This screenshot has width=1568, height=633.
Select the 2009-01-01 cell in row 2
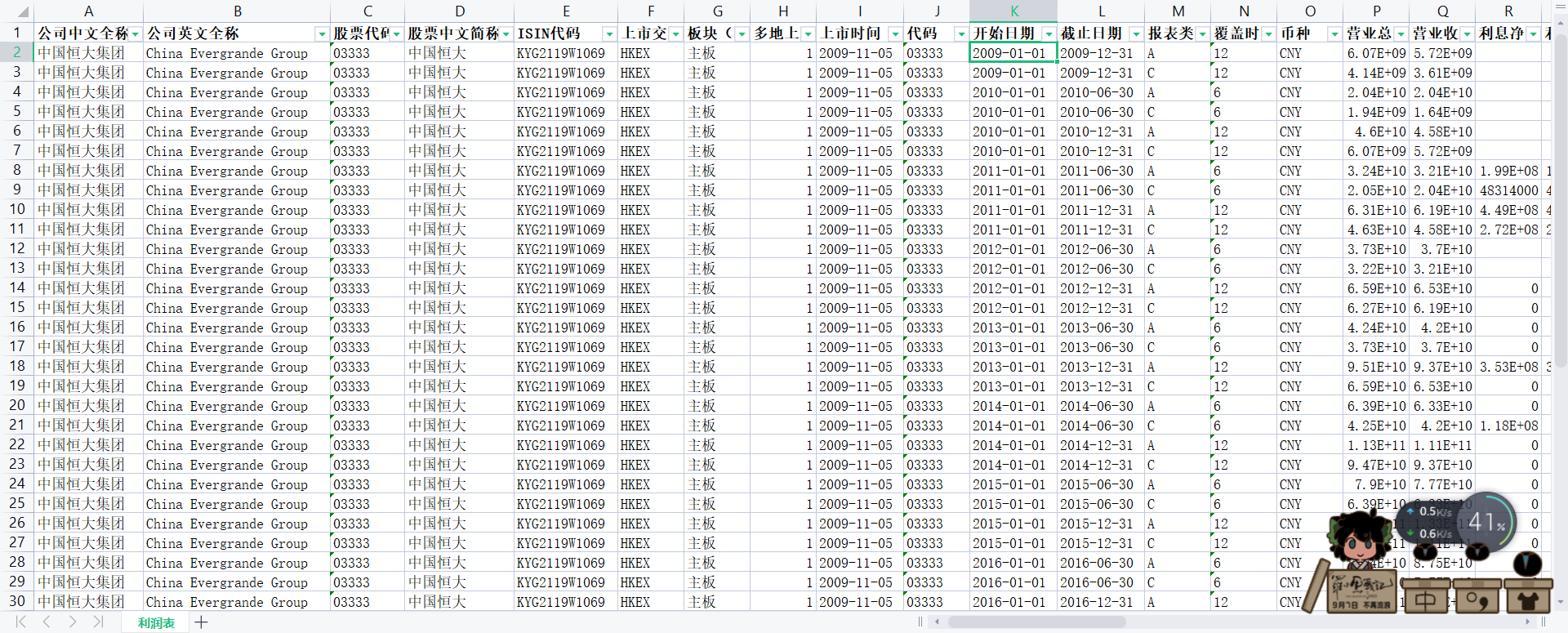coord(1013,53)
